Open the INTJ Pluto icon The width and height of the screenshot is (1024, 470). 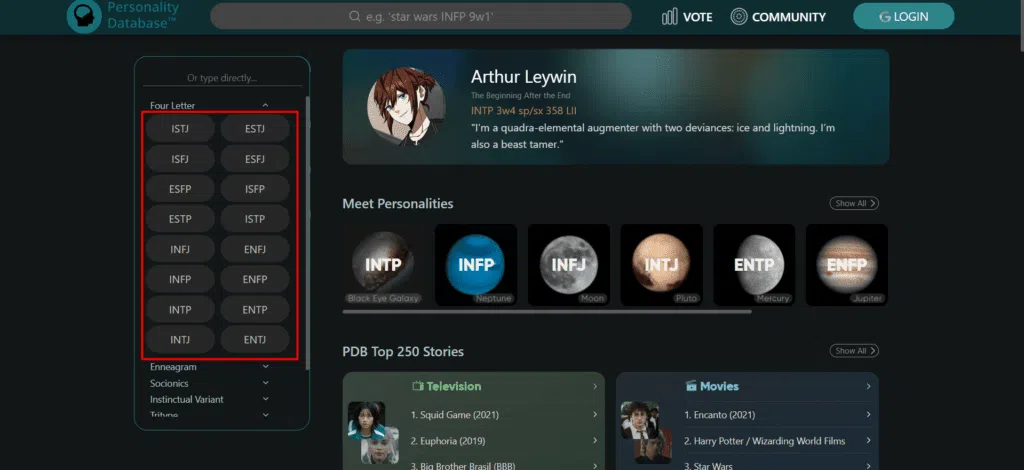tap(661, 263)
